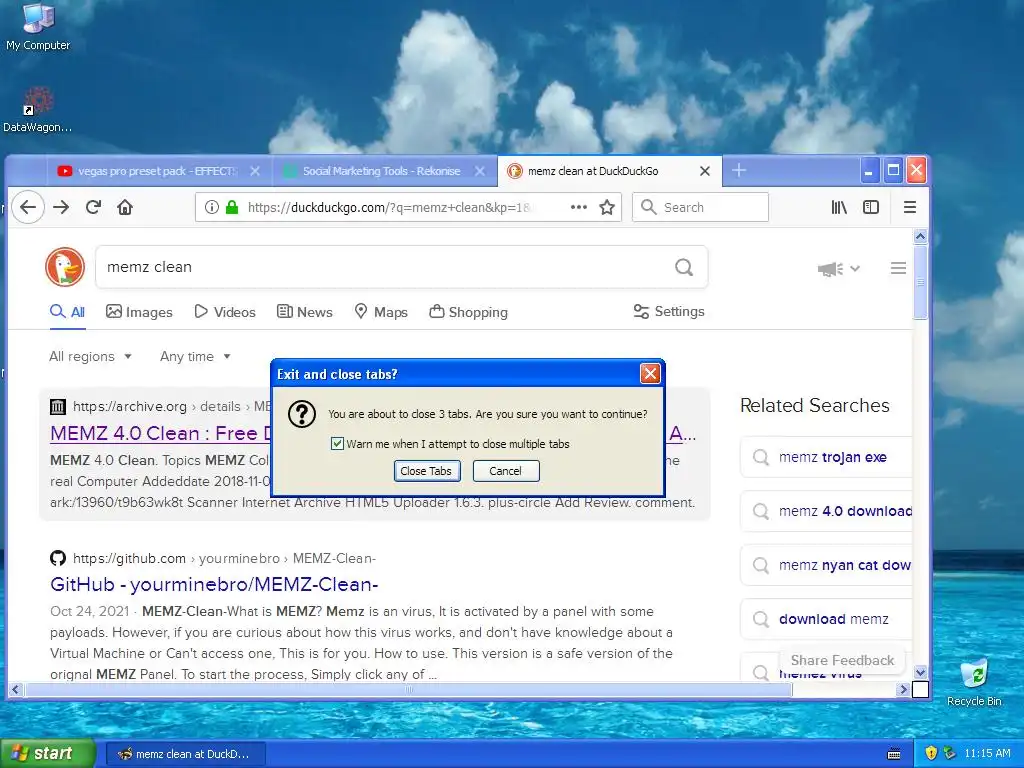Click the https://github.com result URL text
The height and width of the screenshot is (768, 1024).
click(x=129, y=558)
